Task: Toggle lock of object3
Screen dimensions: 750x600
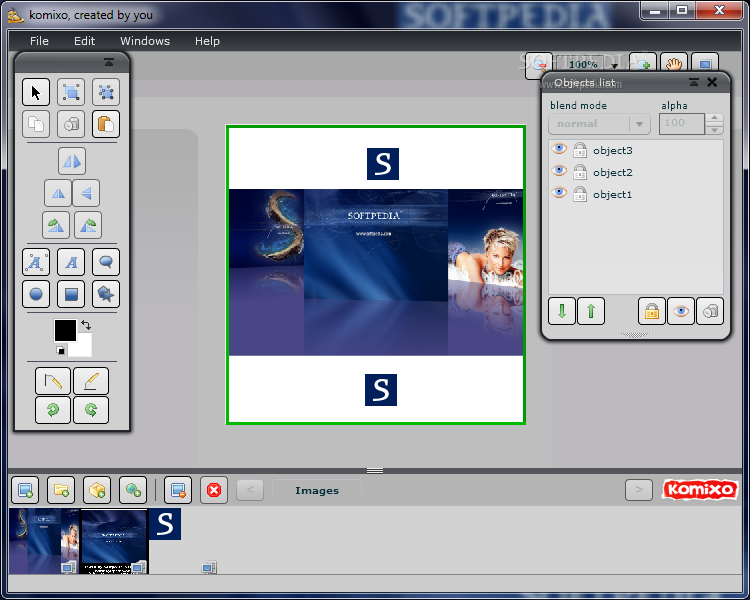Action: point(580,150)
